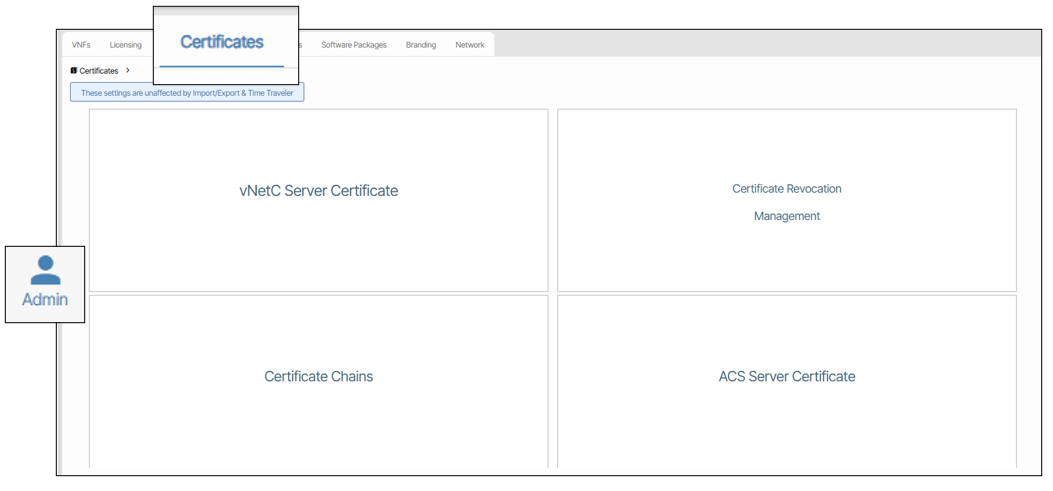Select the tab partly hidden behind Certificates callout

click(x=300, y=45)
